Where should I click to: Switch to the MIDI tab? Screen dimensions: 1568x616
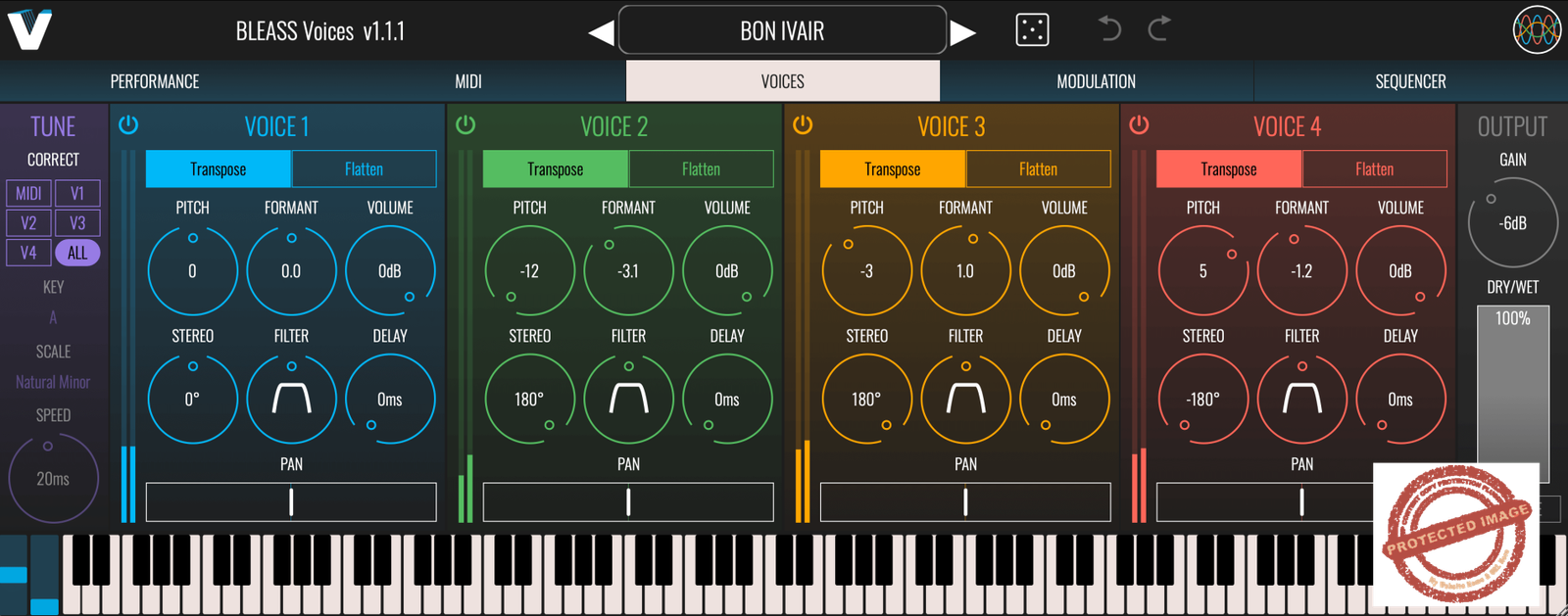468,81
